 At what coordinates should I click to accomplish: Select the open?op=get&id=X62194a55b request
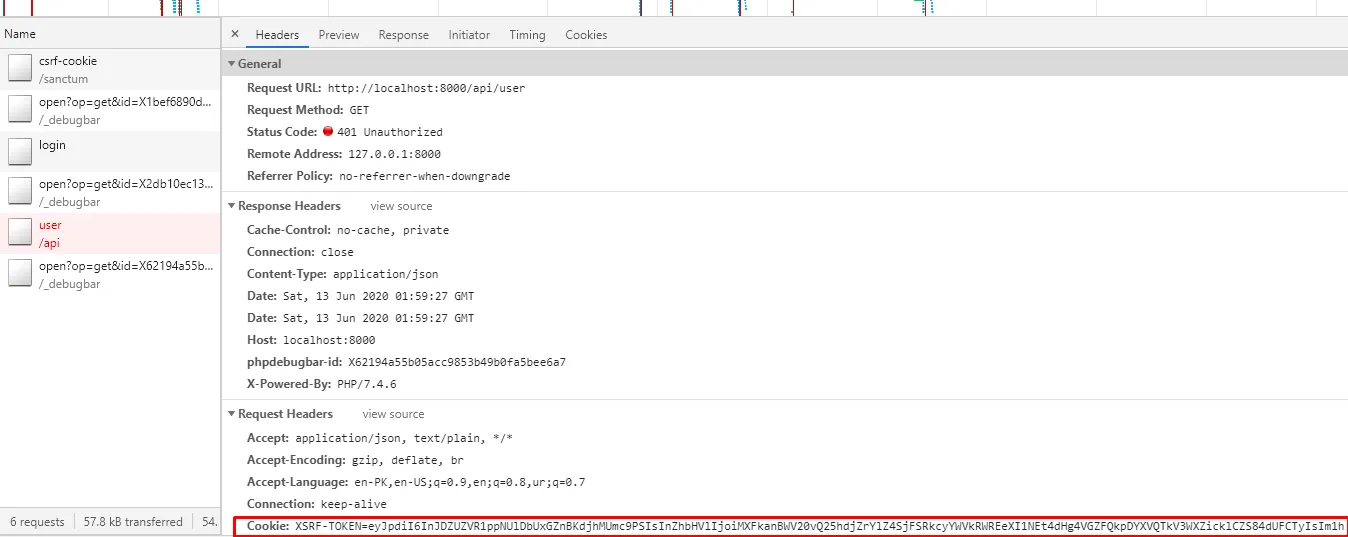point(110,274)
